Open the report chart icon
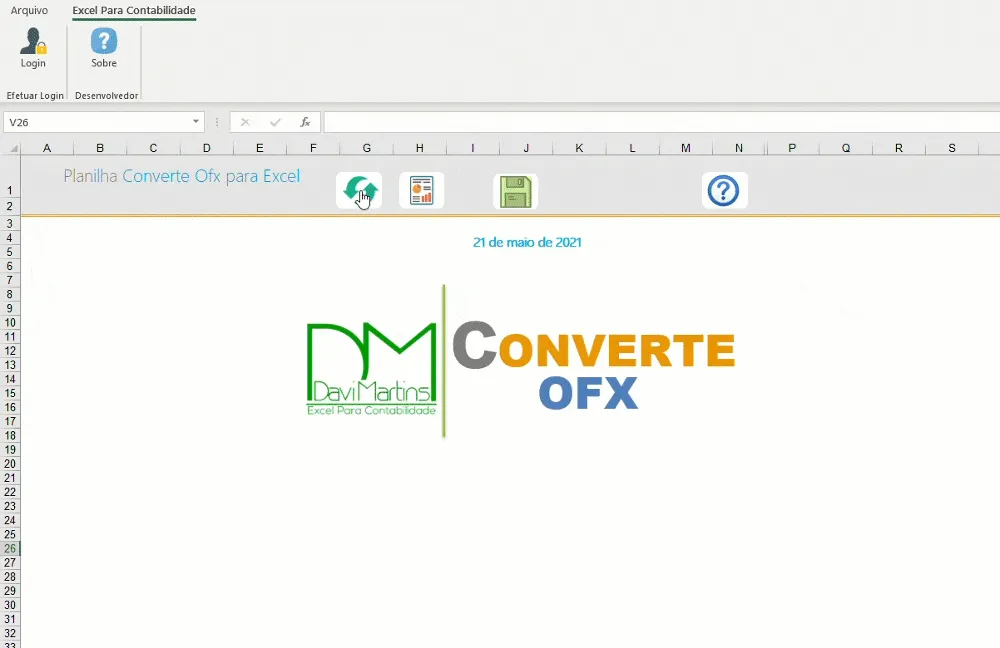Viewport: 1000px width, 648px height. click(422, 190)
